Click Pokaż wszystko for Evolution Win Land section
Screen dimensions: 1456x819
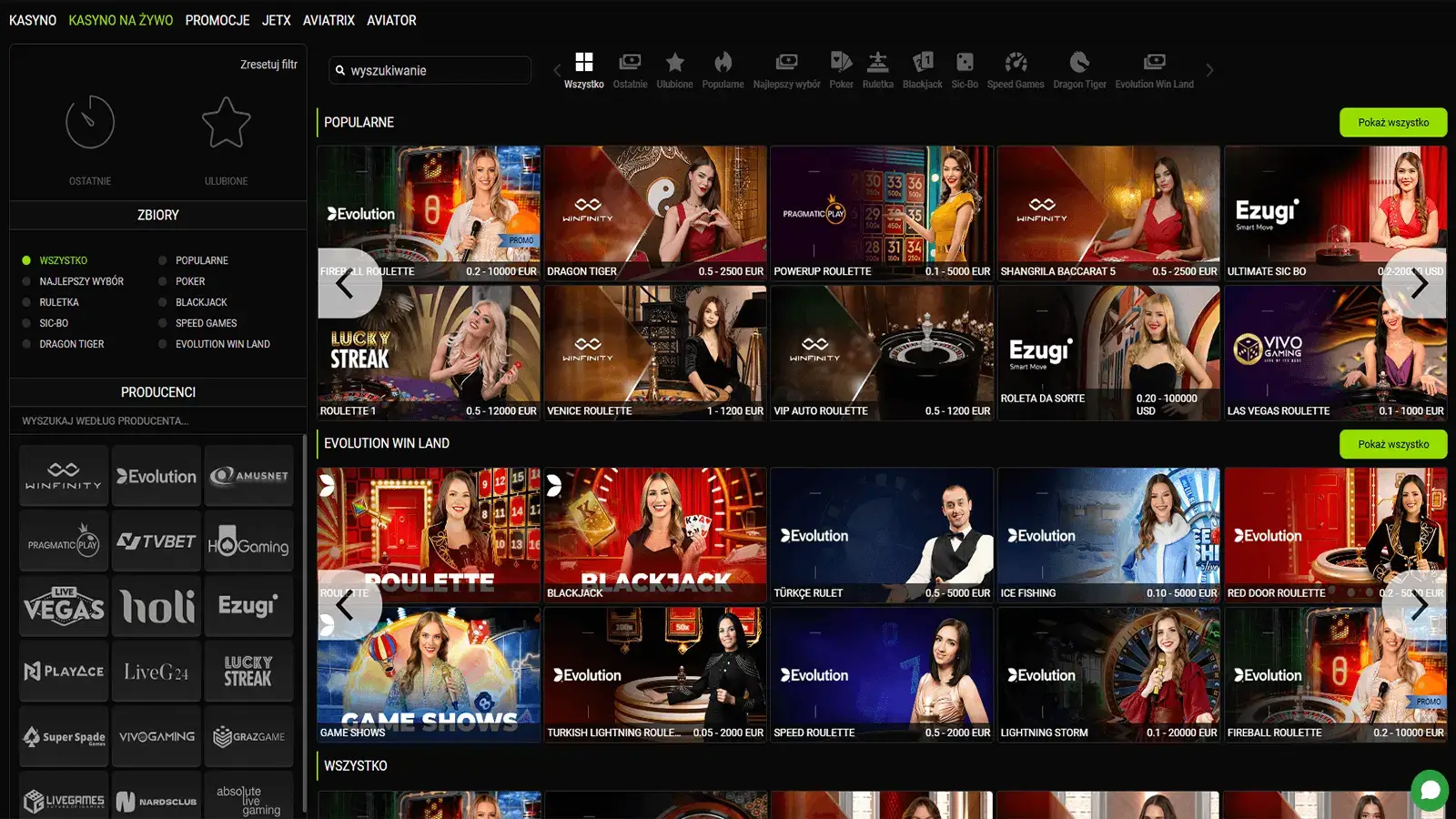click(x=1393, y=444)
